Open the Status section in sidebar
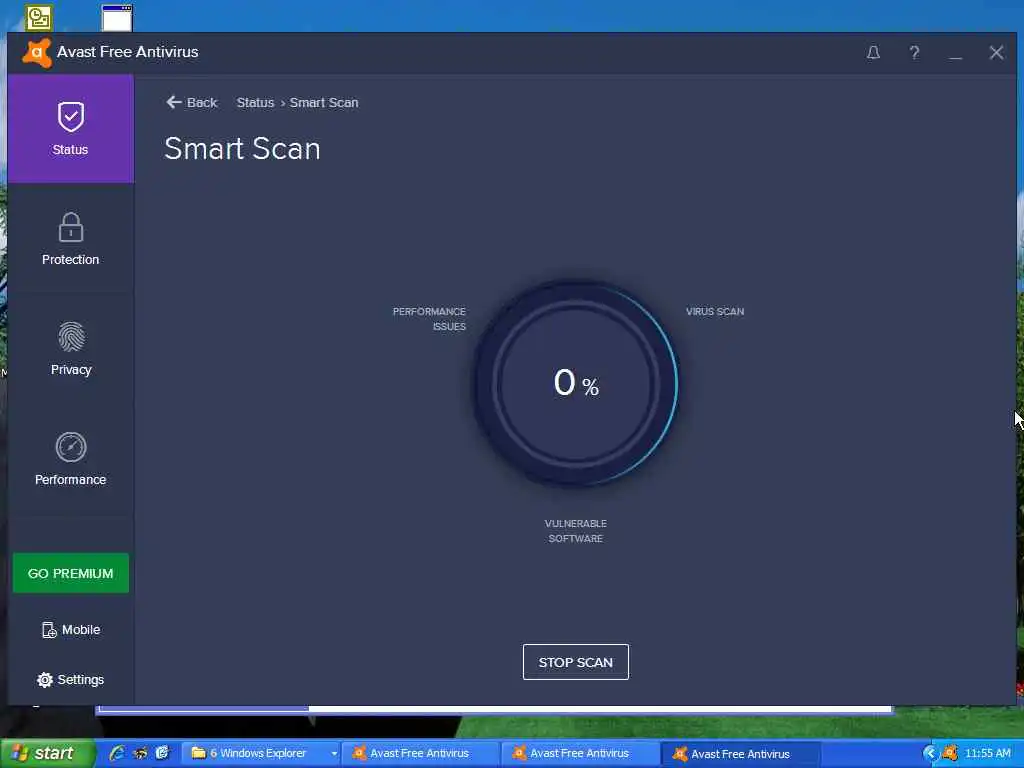 pos(71,129)
